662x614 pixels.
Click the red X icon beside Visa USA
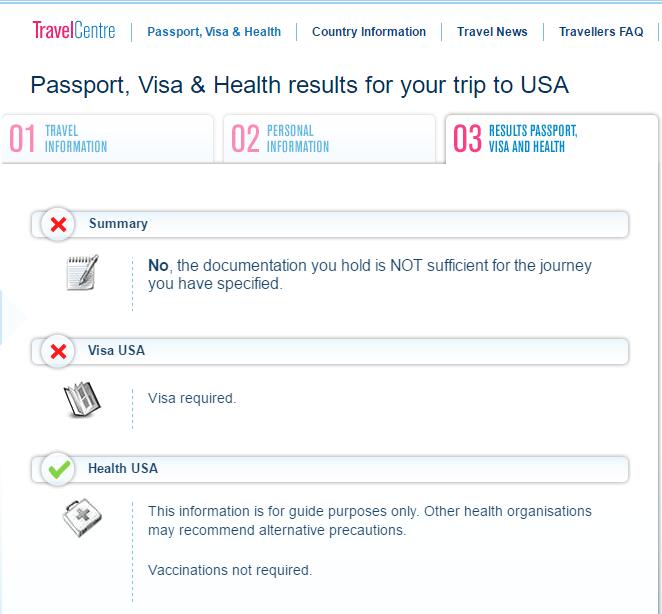click(x=58, y=351)
